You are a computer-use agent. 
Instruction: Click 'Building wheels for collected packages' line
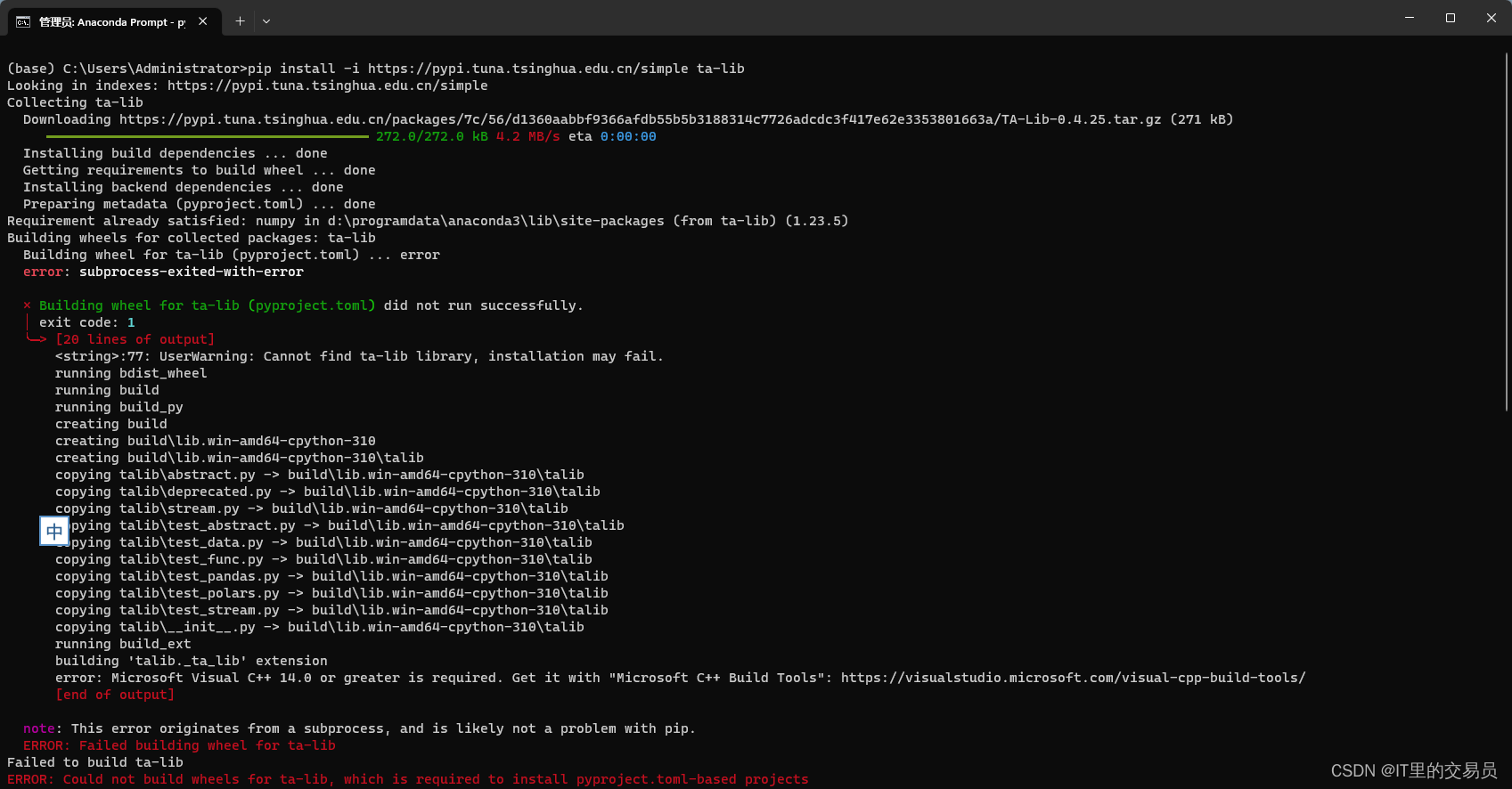(x=192, y=238)
